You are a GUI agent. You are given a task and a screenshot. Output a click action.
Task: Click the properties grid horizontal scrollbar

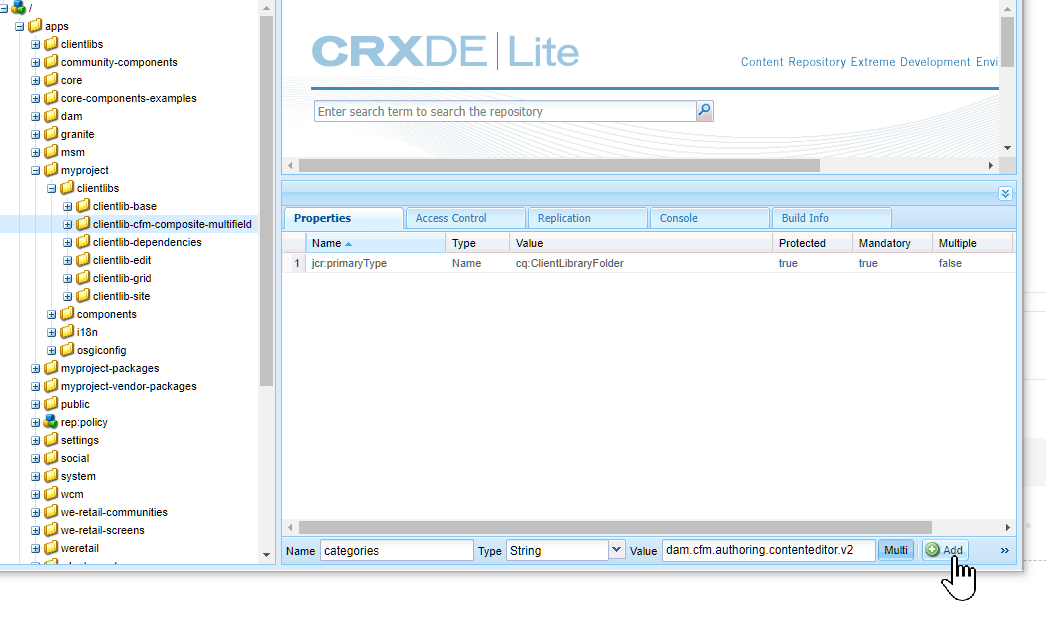pyautogui.click(x=614, y=528)
